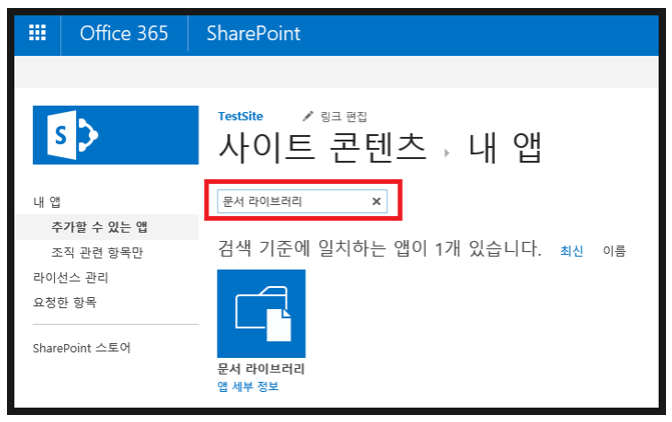Open the TestSite link
672x422 pixels.
(241, 116)
